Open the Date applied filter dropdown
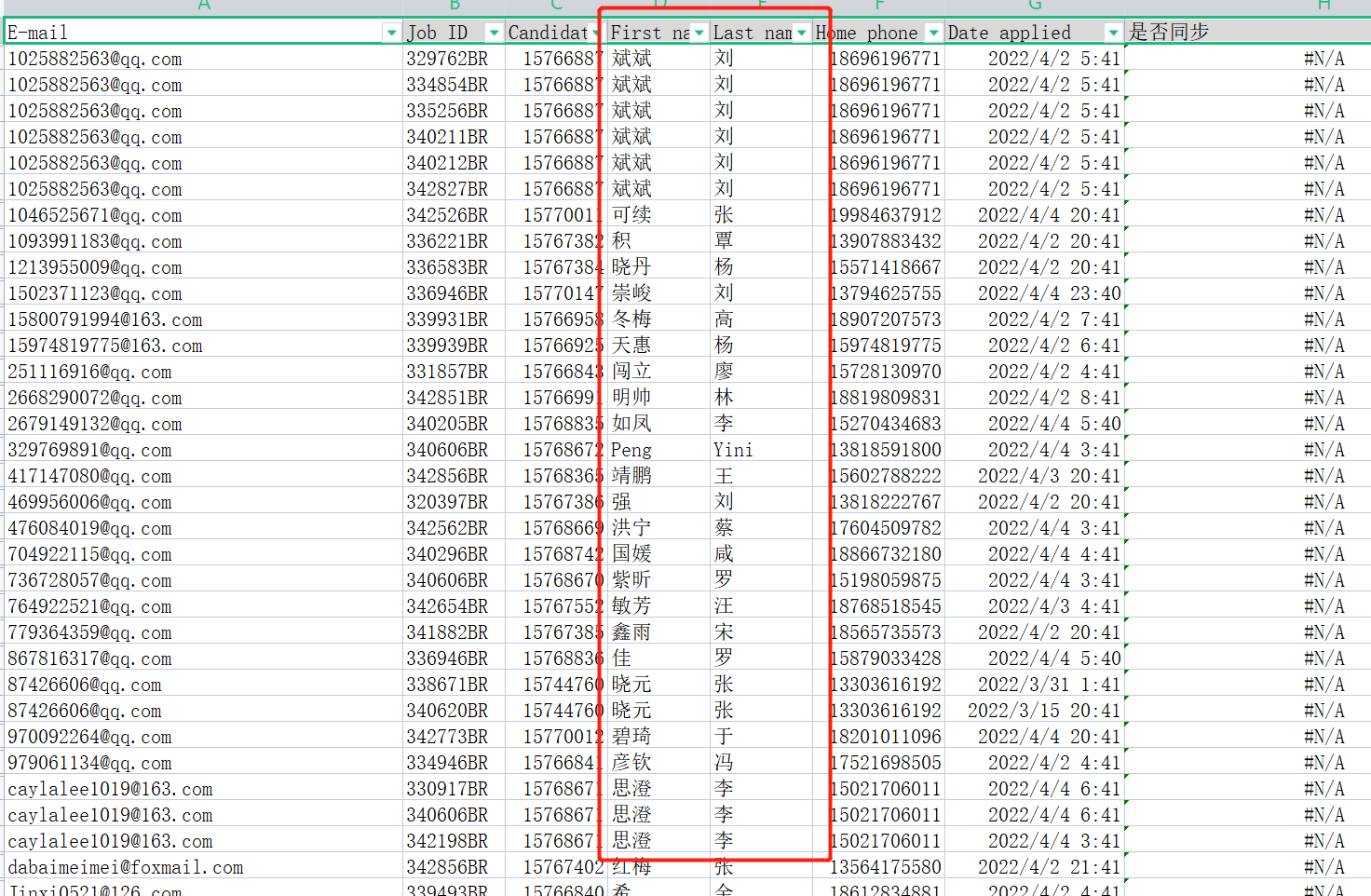Screen dimensions: 1371x896 (1113, 33)
